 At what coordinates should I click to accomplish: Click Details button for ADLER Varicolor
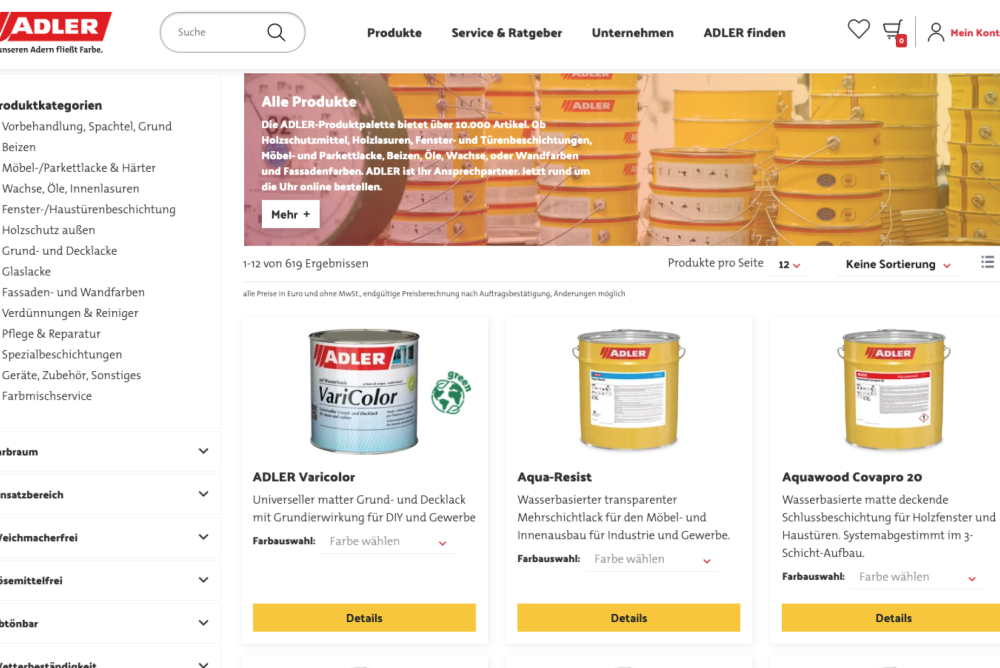(364, 618)
